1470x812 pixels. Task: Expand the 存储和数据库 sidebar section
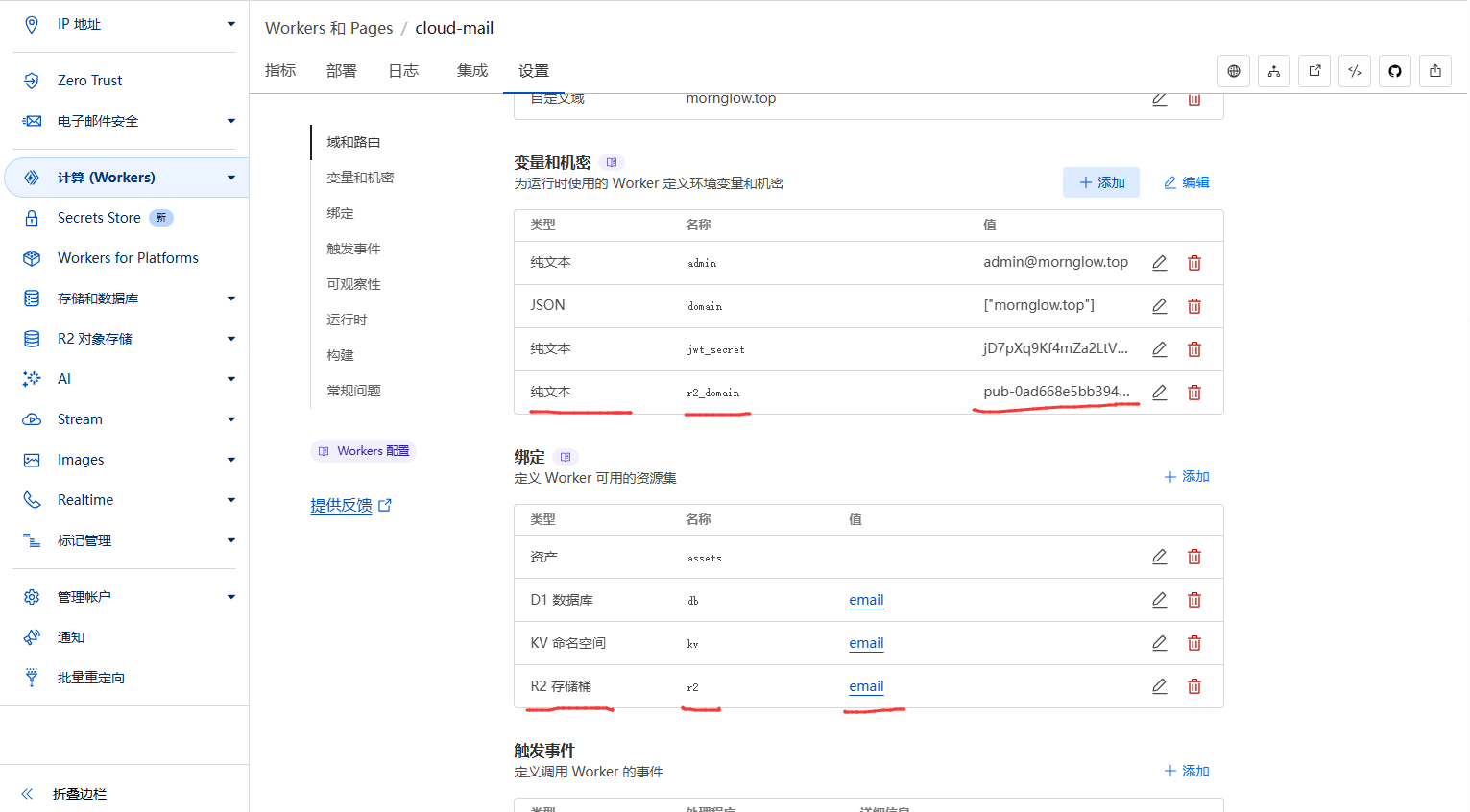(230, 299)
